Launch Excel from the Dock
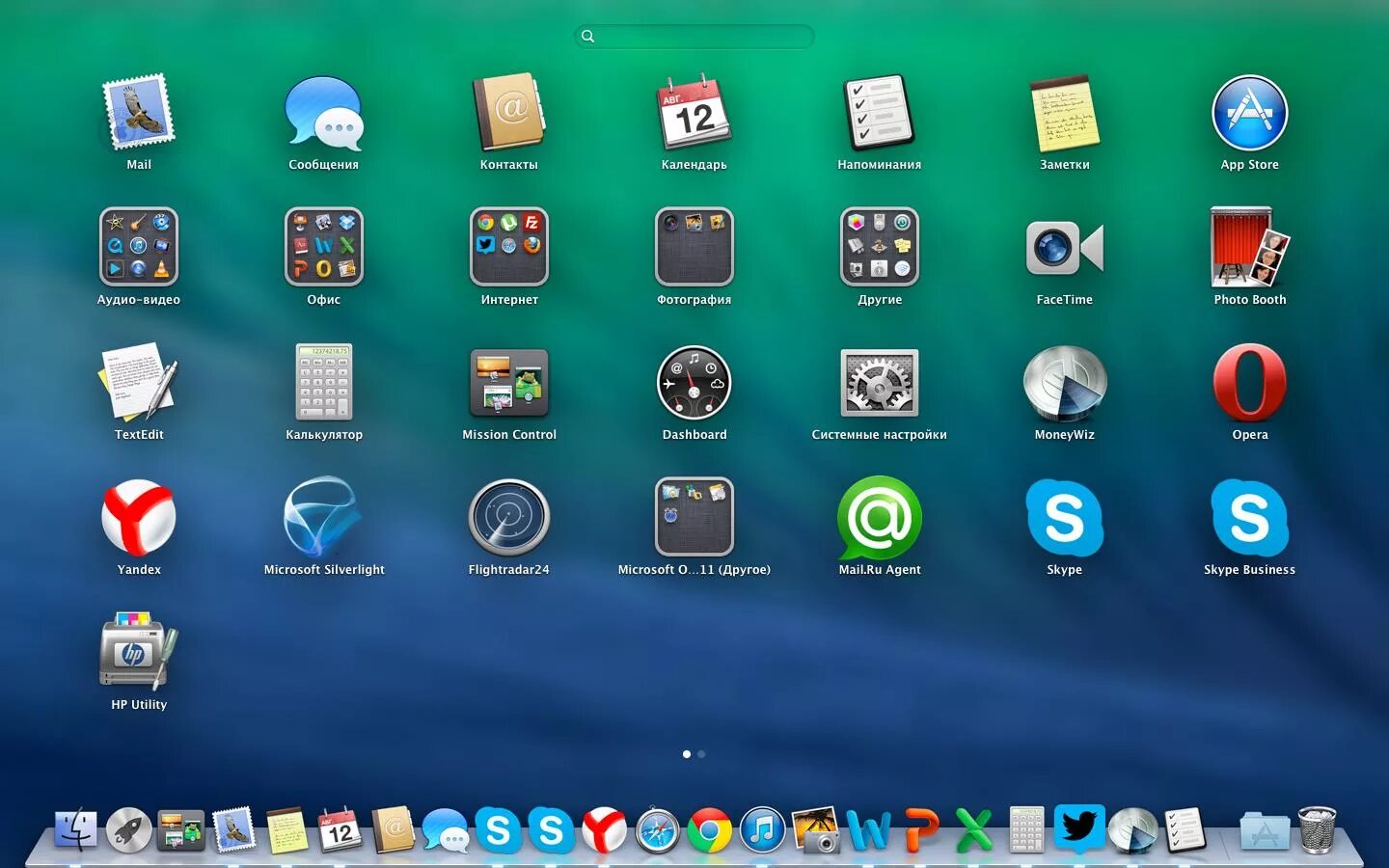 [x=974, y=830]
